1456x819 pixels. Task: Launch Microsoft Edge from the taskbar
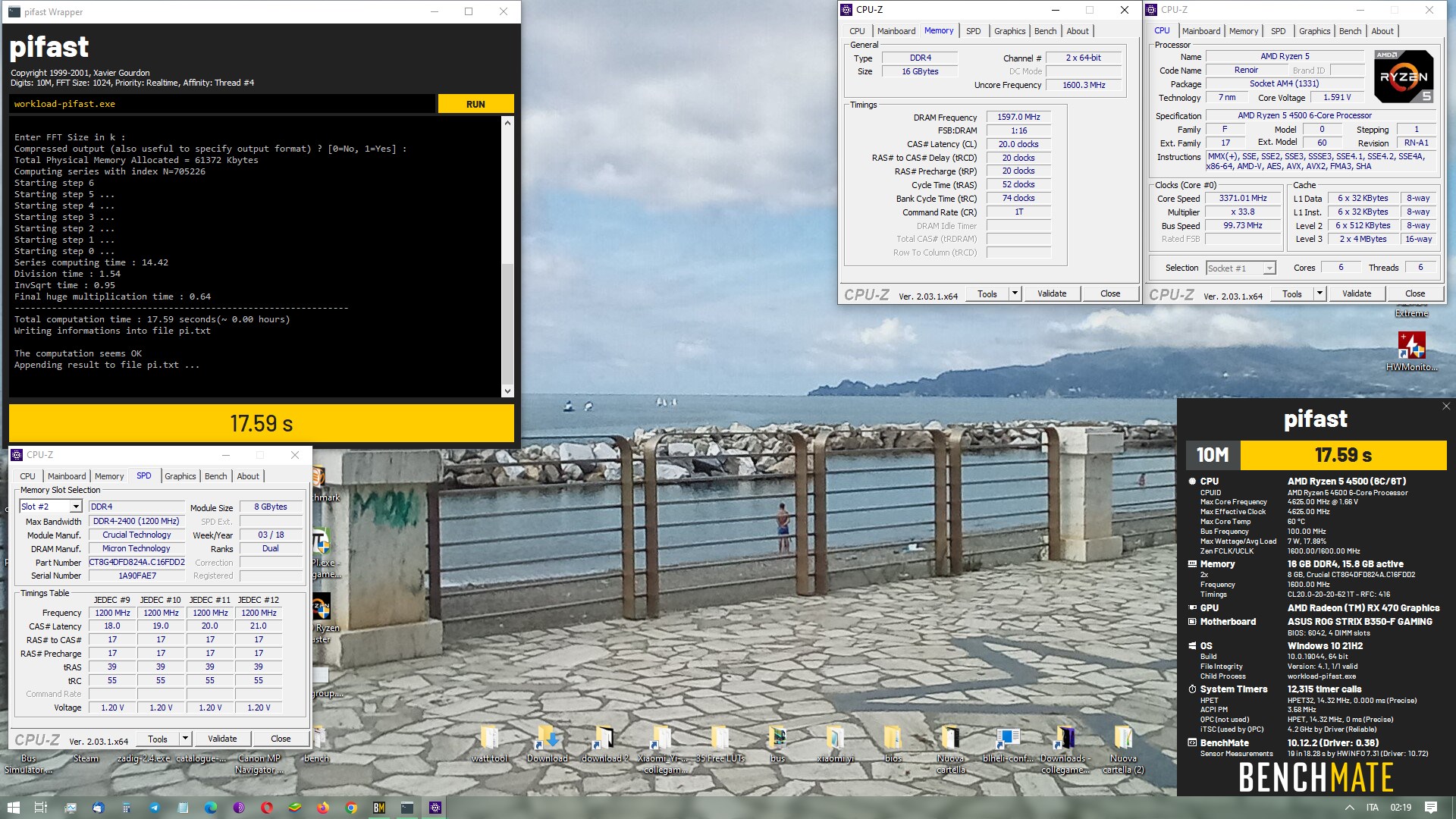[211, 808]
